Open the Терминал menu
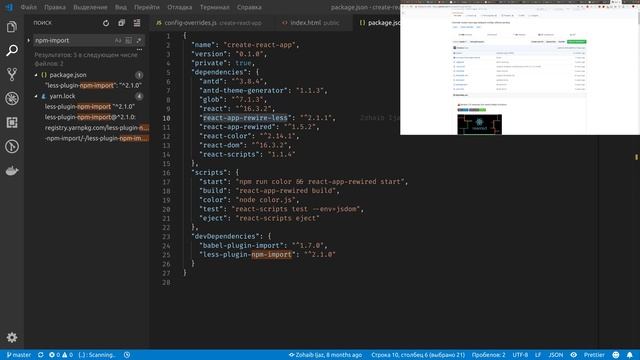Image resolution: width=640 pixels, height=360 pixels. click(215, 7)
